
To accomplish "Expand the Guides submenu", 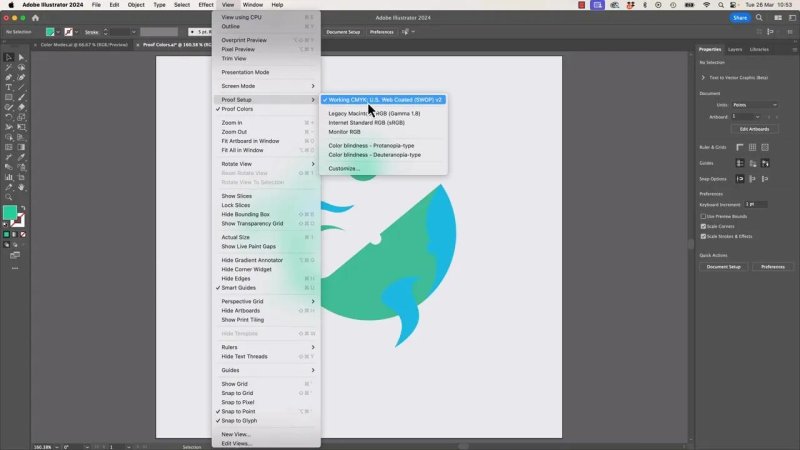I will pos(266,370).
